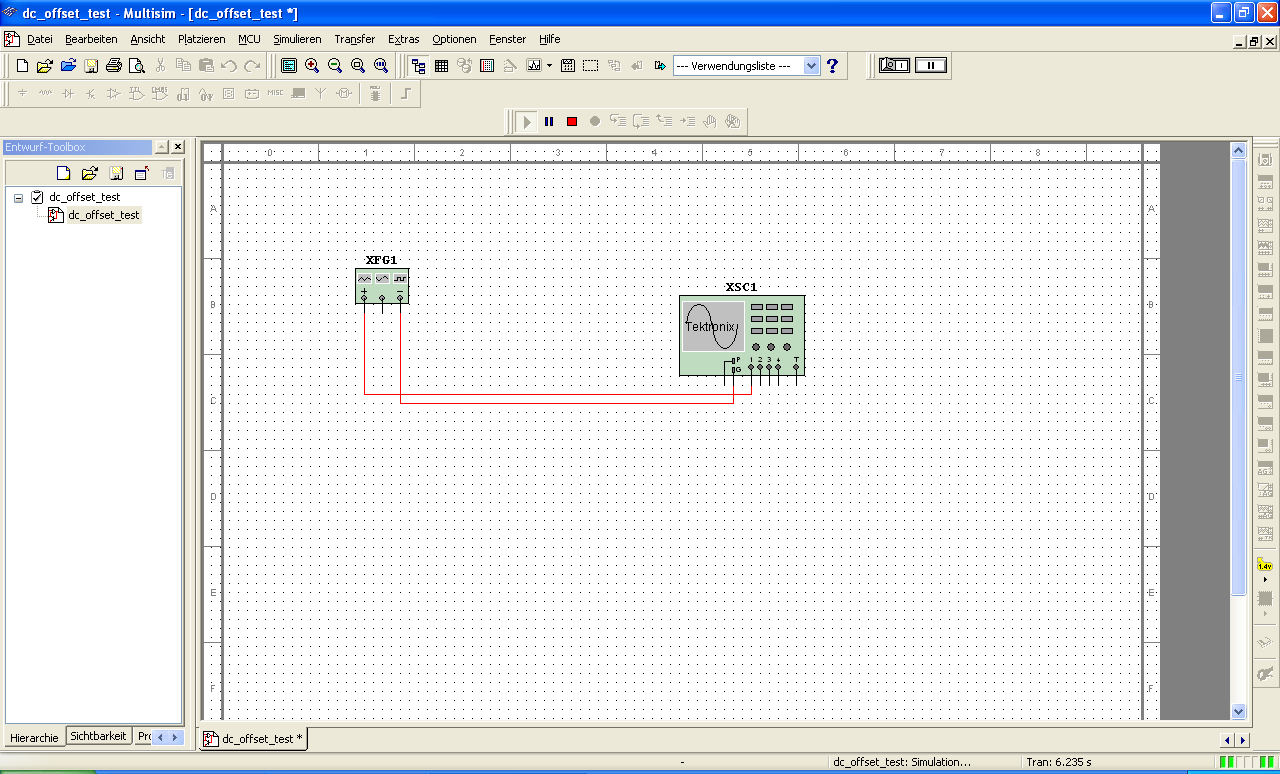Screen dimensions: 1280x774
Task: Create new design in Entwurf-Toolbox
Action: click(63, 173)
